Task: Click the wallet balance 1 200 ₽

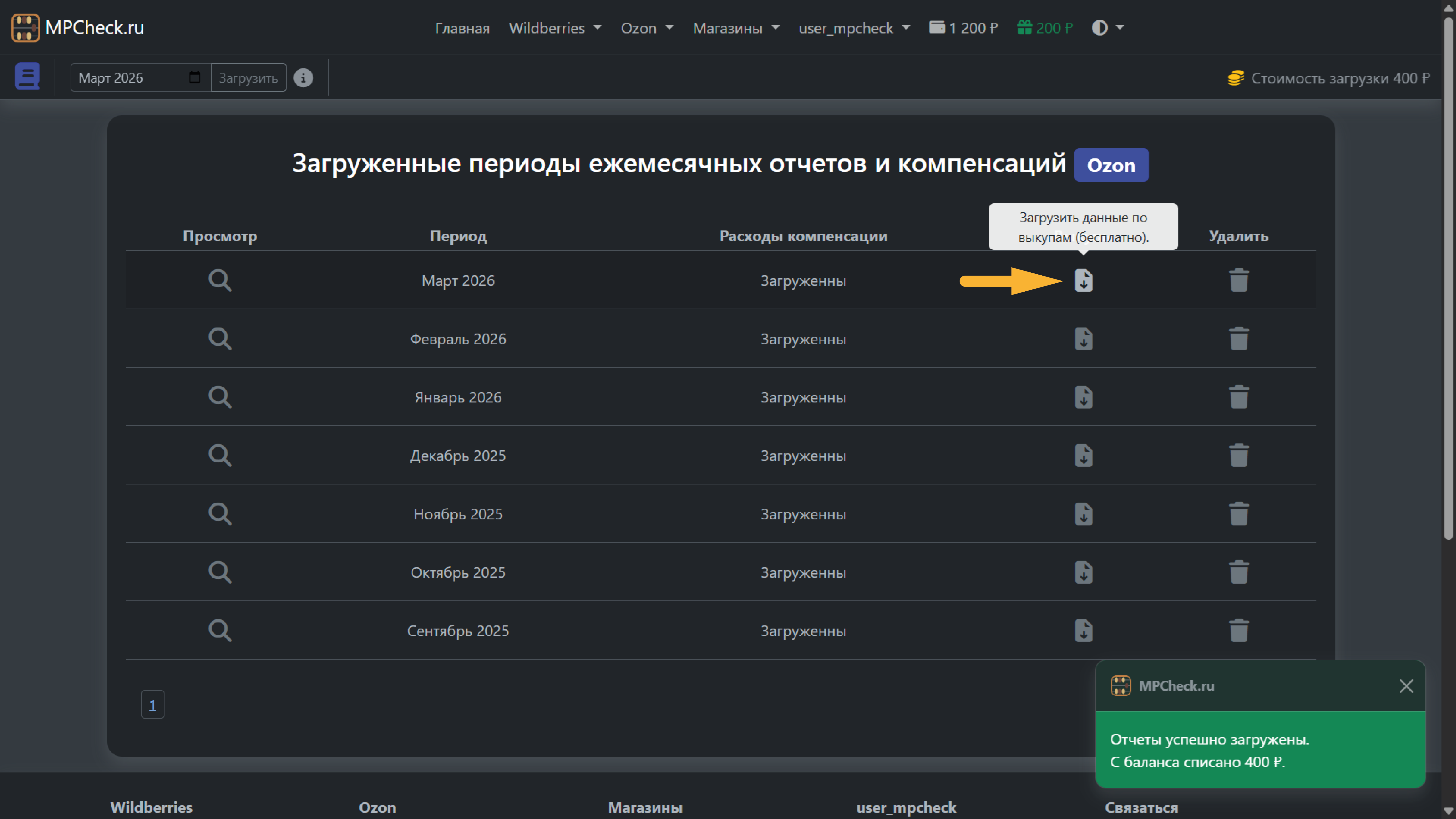Action: pos(964,28)
